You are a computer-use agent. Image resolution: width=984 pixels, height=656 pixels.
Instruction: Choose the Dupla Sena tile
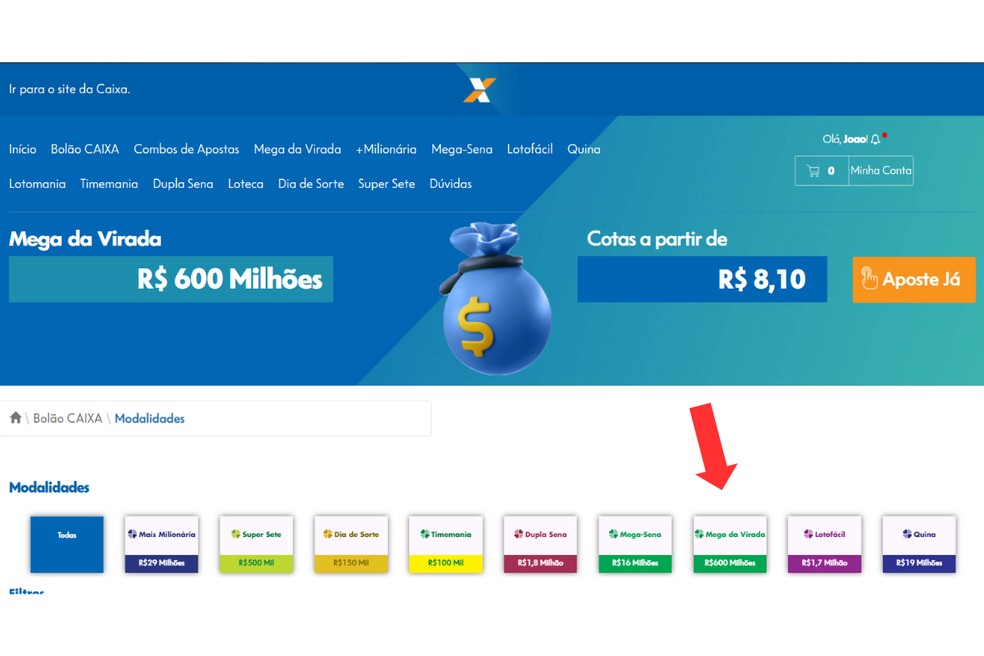pos(540,544)
